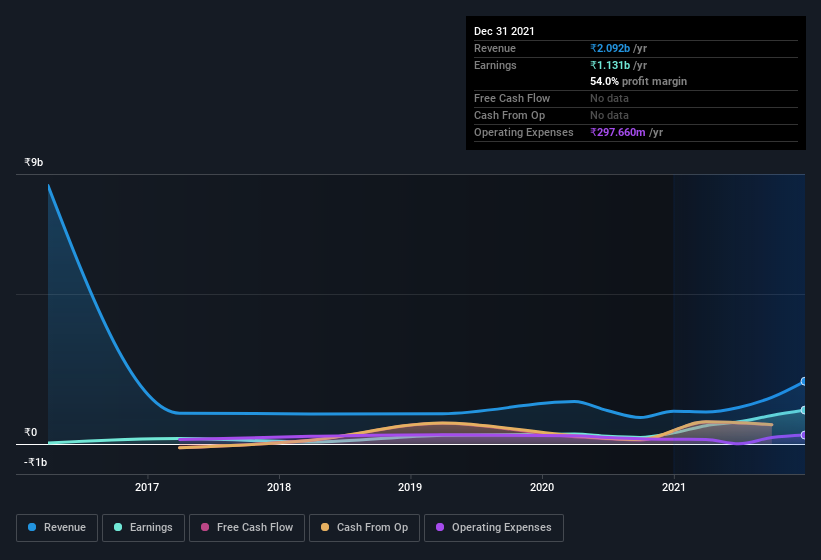Click the No data value beside Free Cash Flow
821x560 pixels.
(x=609, y=98)
